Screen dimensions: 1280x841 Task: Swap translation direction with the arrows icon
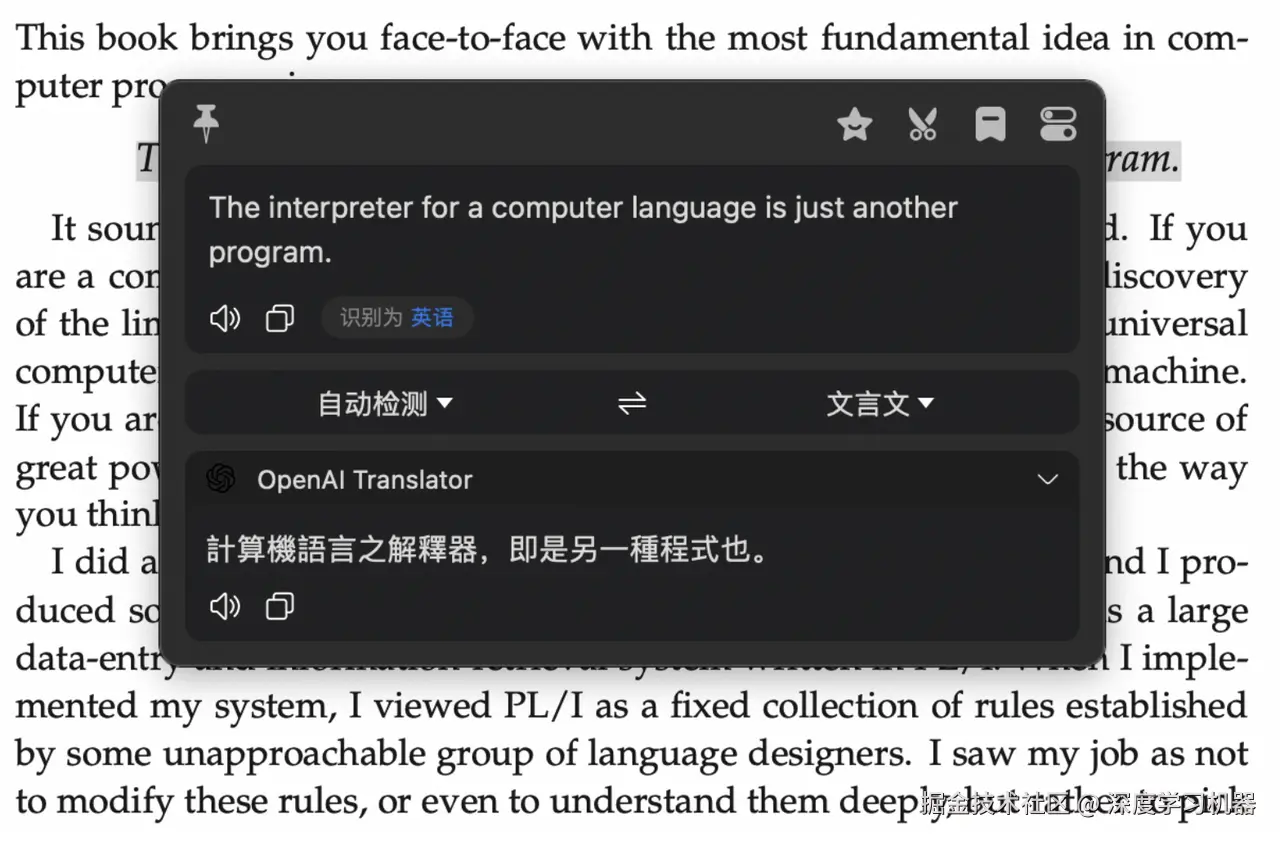[x=632, y=403]
